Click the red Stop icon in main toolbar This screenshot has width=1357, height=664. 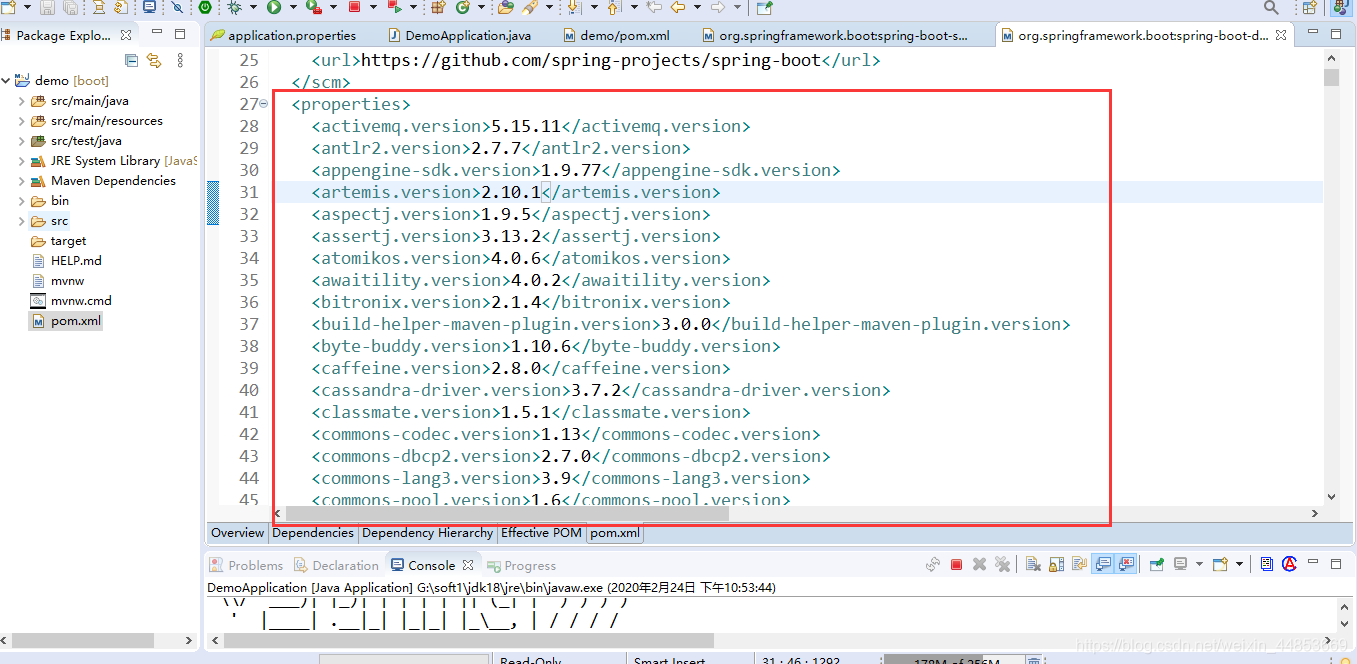pos(354,7)
